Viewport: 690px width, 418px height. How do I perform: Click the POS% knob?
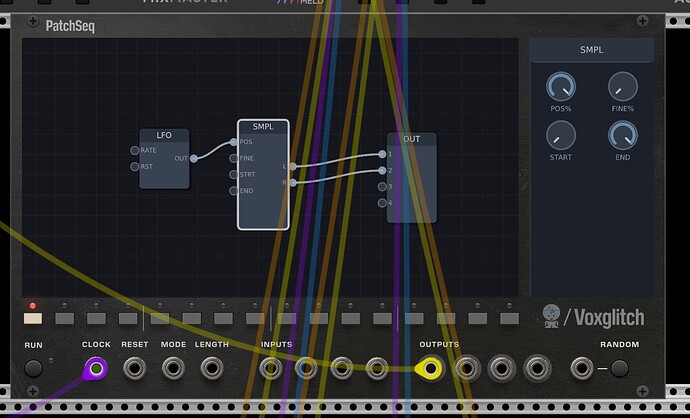point(561,87)
